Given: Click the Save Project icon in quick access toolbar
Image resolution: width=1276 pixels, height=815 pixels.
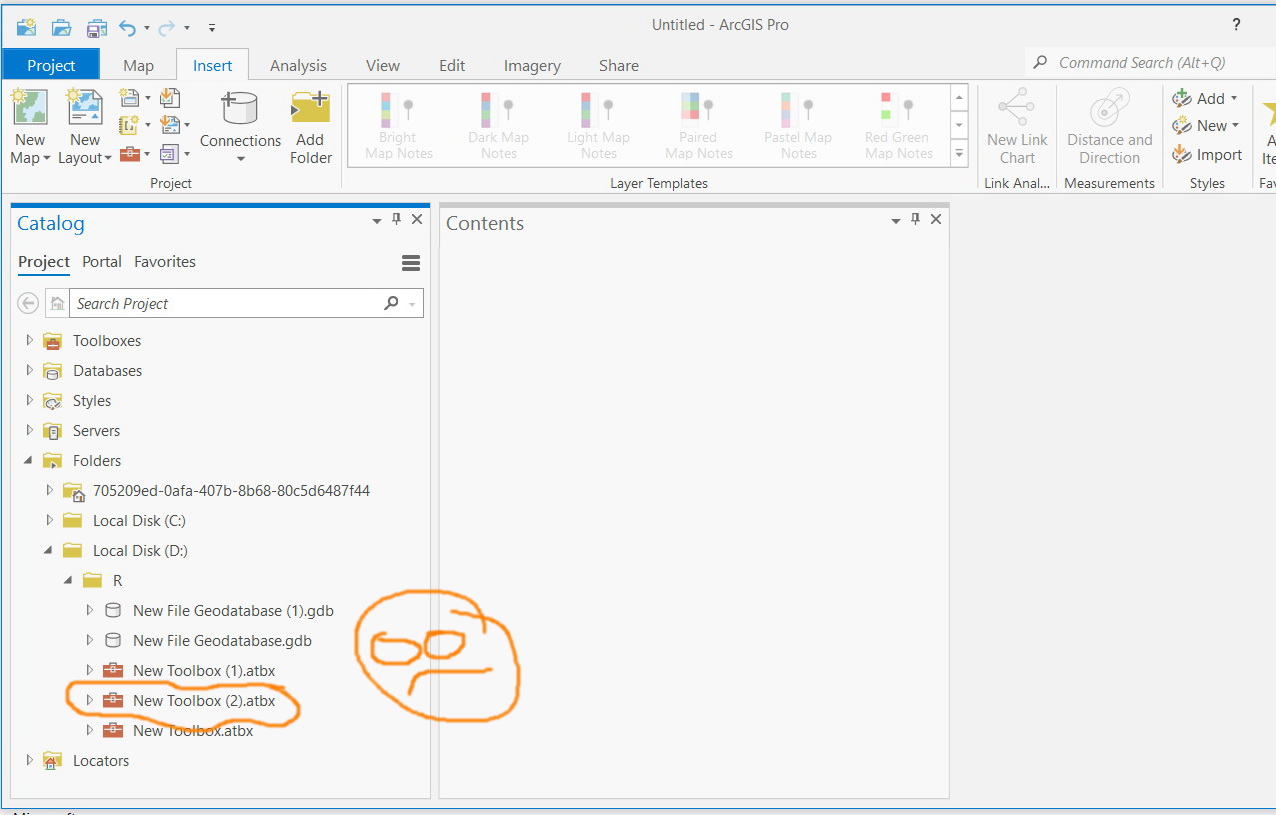Looking at the screenshot, I should click(95, 27).
